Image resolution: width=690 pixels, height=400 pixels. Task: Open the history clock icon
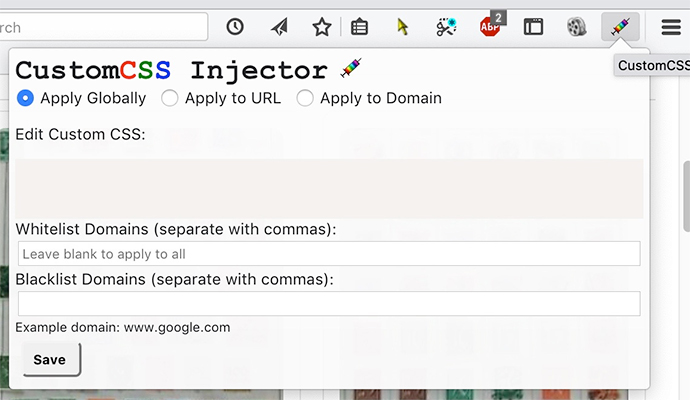(235, 27)
